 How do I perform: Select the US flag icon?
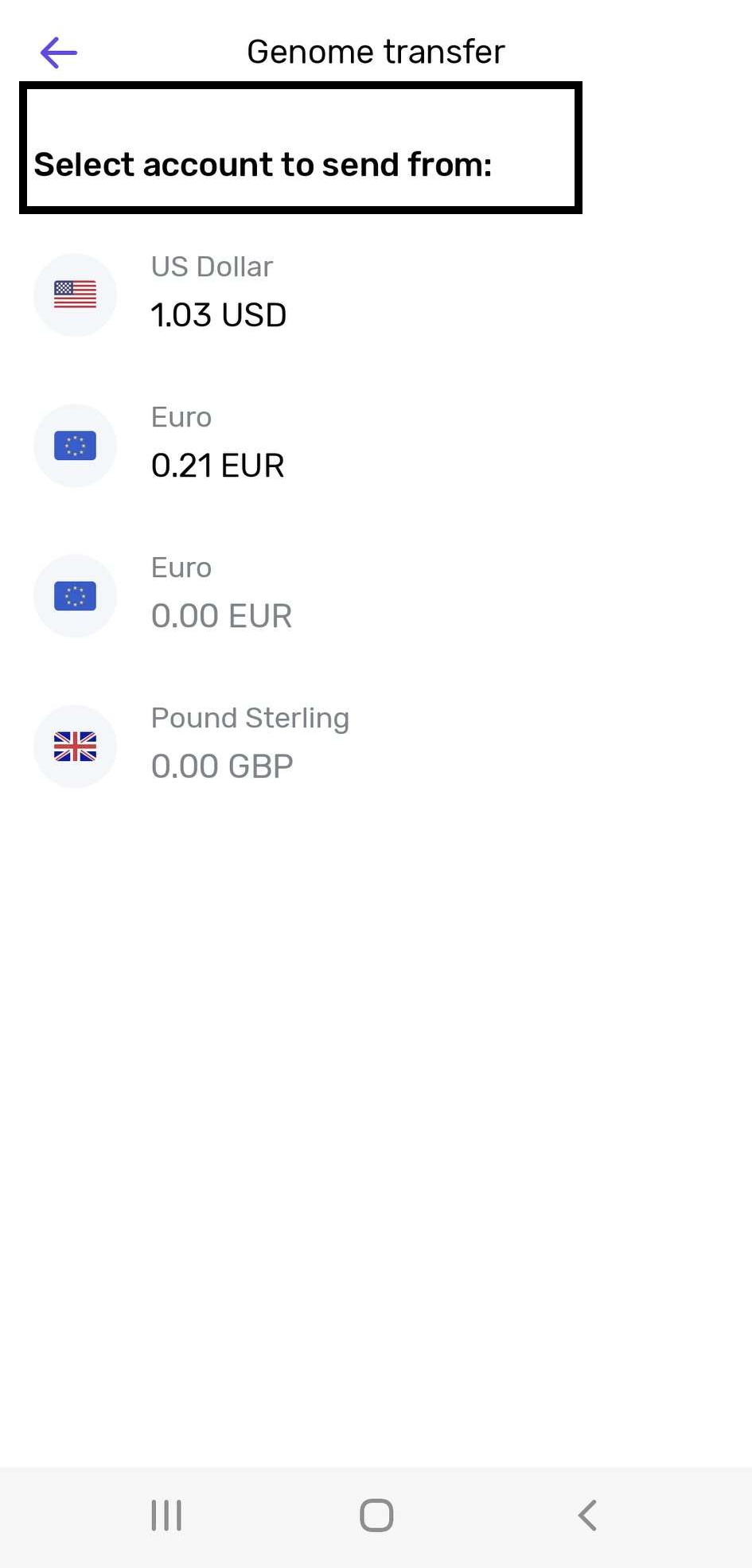coord(75,294)
